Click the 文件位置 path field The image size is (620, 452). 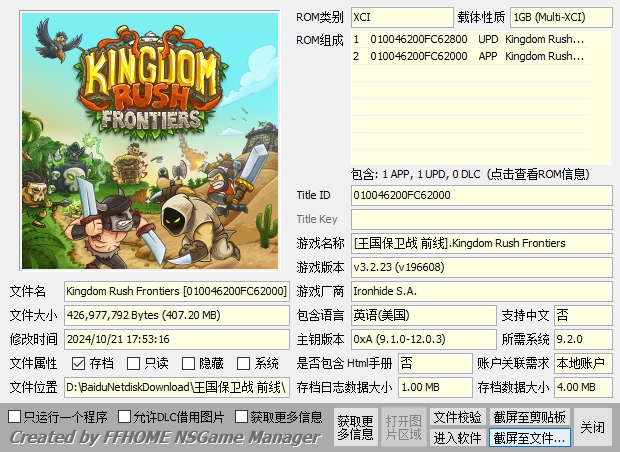tap(177, 387)
